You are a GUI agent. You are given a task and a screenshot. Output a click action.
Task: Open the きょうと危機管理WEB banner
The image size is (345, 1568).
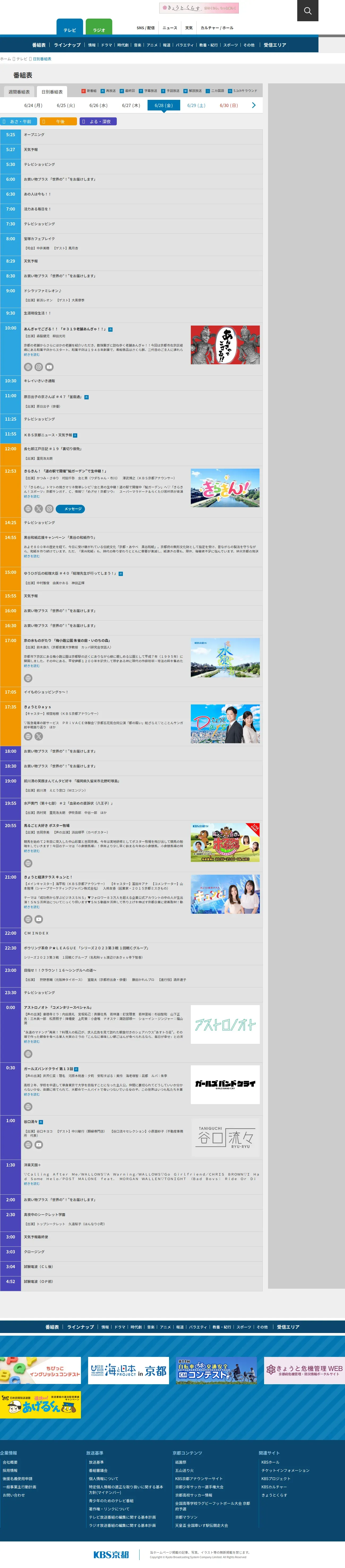point(304,1371)
